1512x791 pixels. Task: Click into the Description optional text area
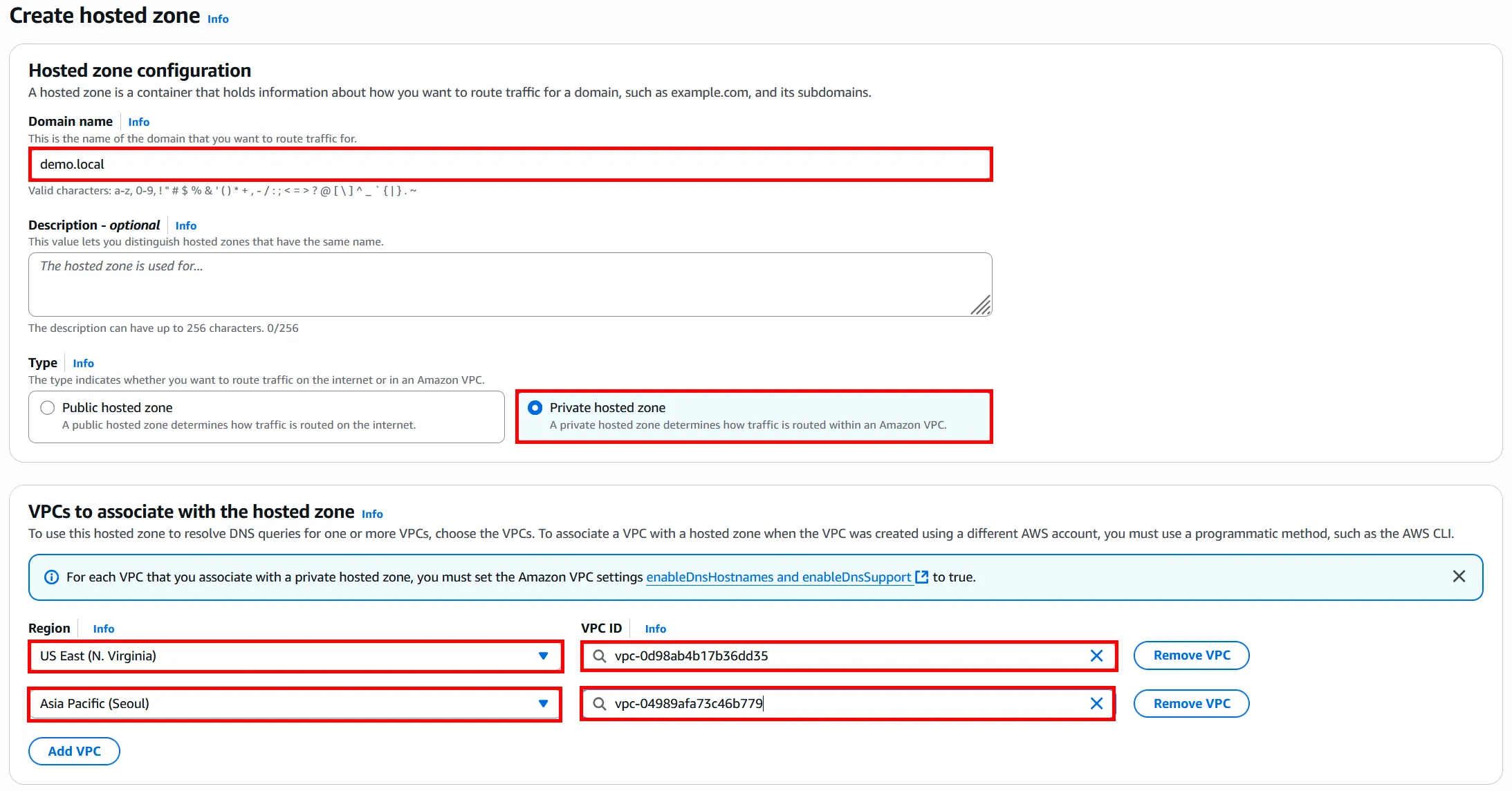point(510,284)
